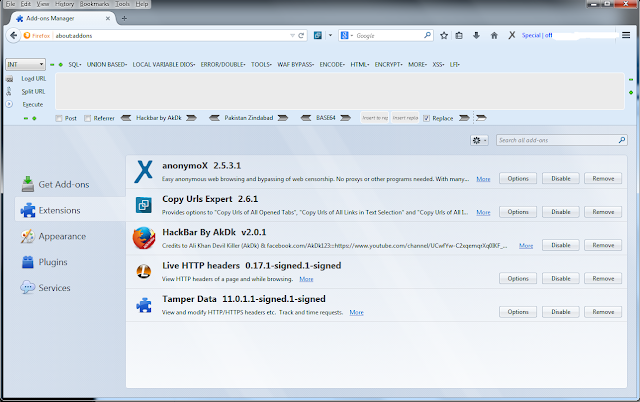Image resolution: width=640 pixels, height=402 pixels.
Task: Click the Load URL icon in HackBar
Action: [x=9, y=79]
